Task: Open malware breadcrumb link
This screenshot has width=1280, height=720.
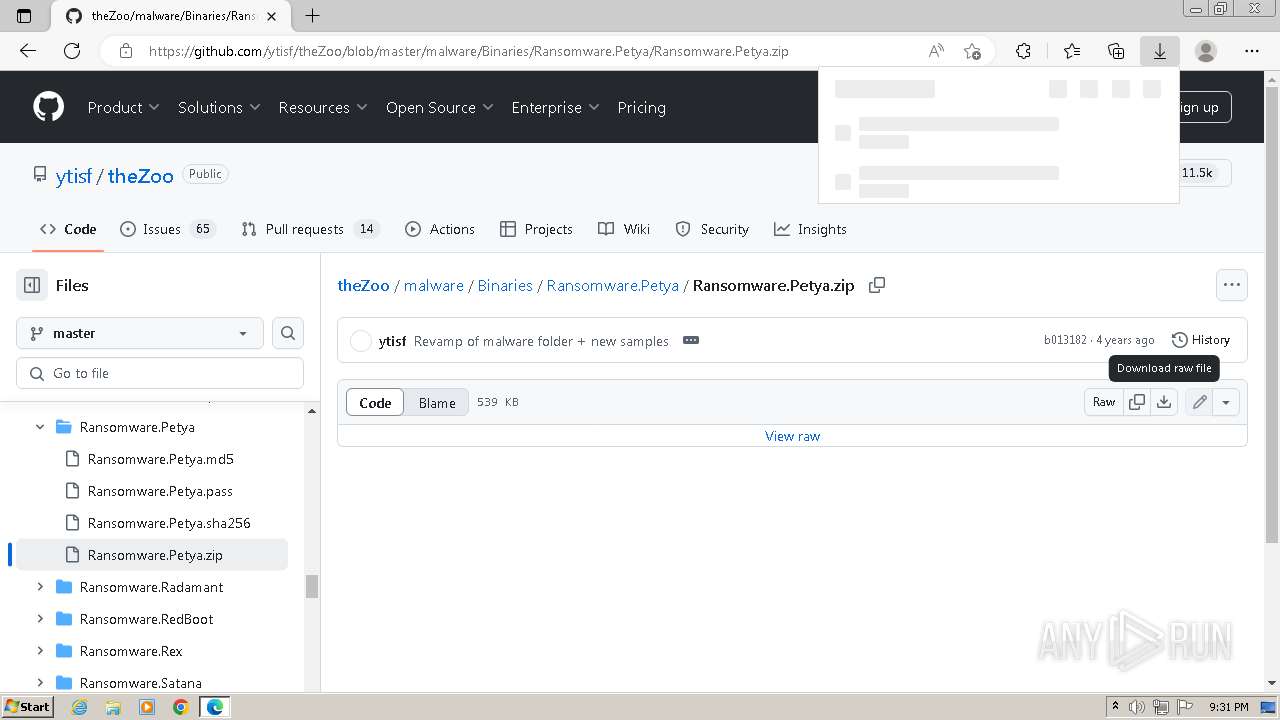Action: coord(434,285)
